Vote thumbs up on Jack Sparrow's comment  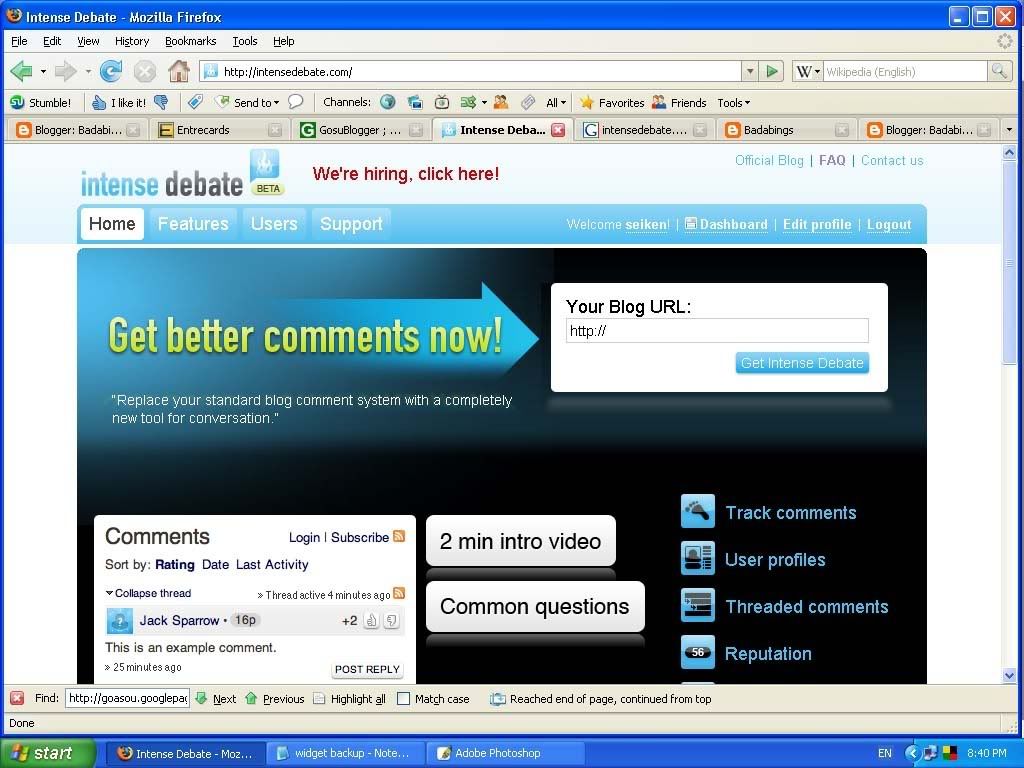[371, 620]
